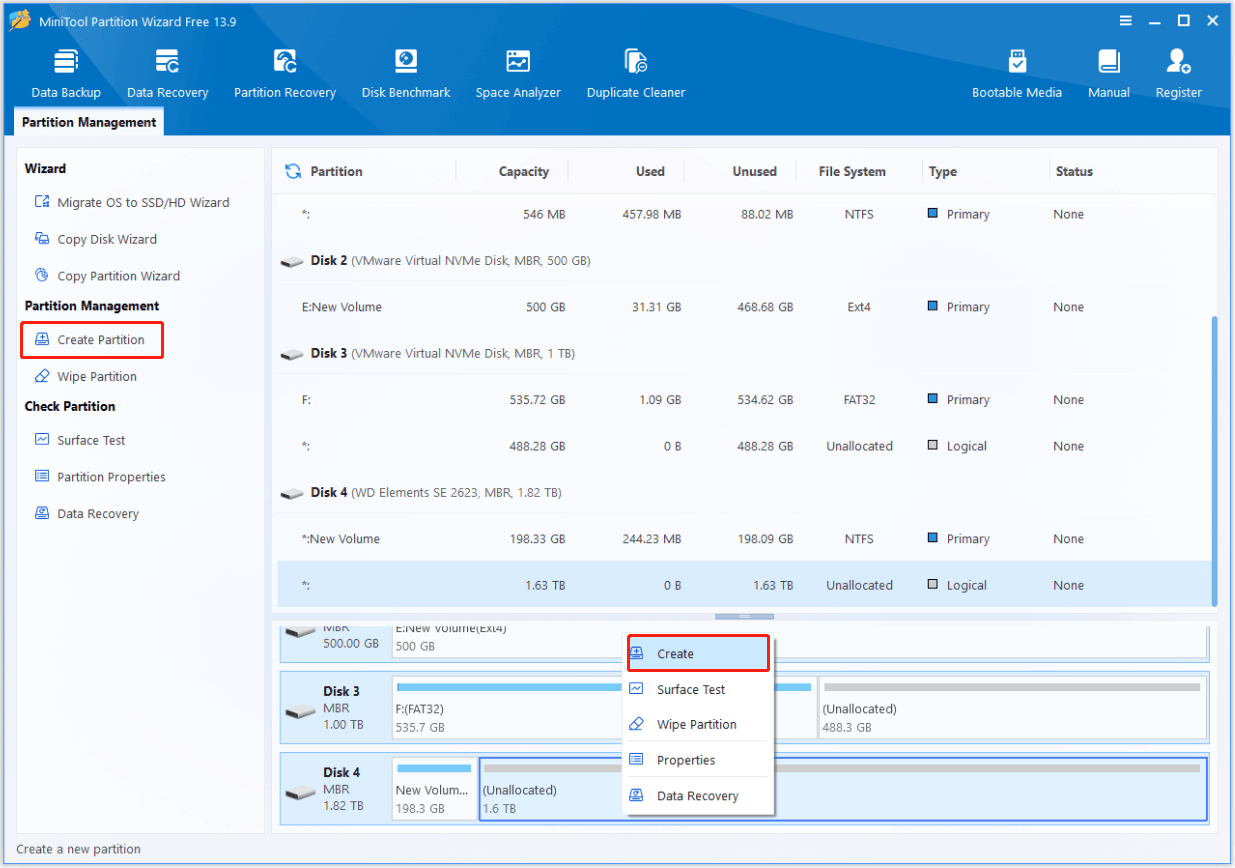Choose Properties from the context menu

(x=698, y=760)
